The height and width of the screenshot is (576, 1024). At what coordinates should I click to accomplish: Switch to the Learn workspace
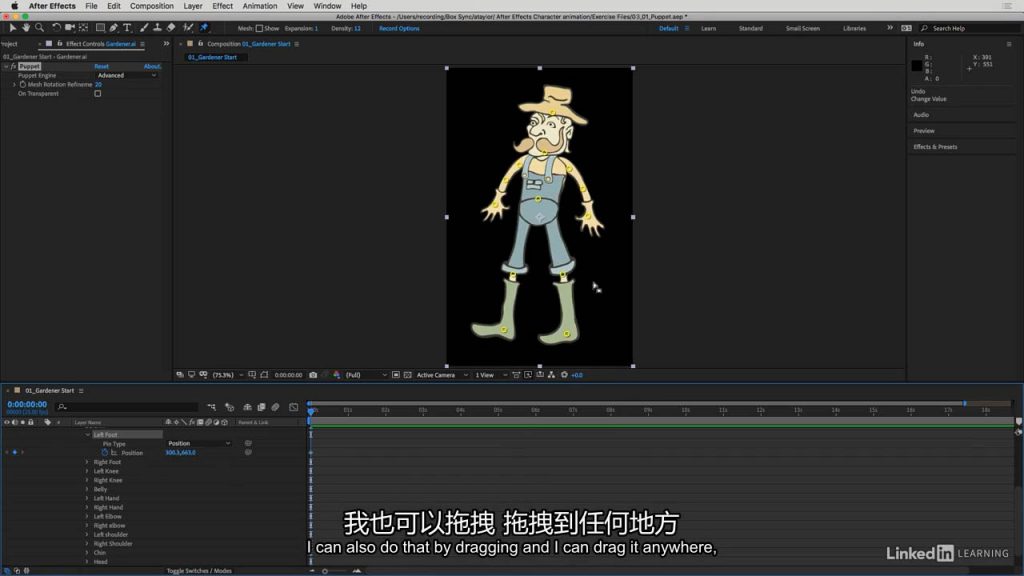click(709, 28)
